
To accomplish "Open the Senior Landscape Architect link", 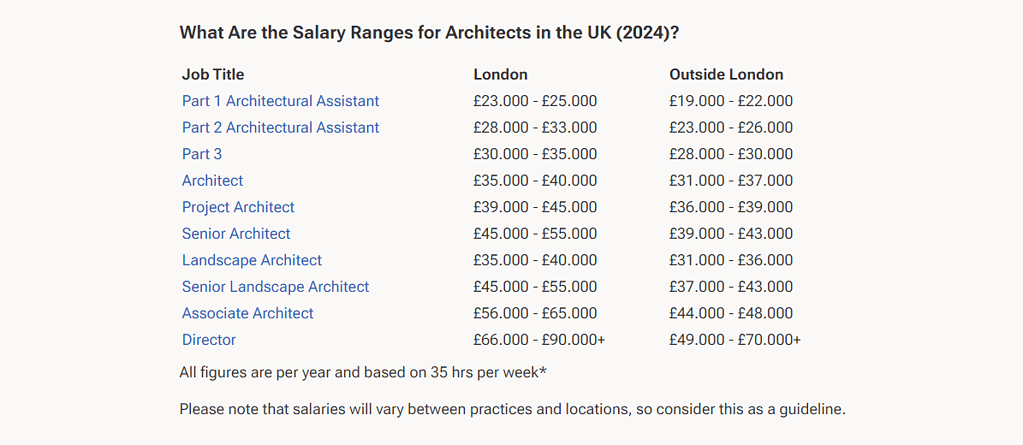I will [x=275, y=287].
